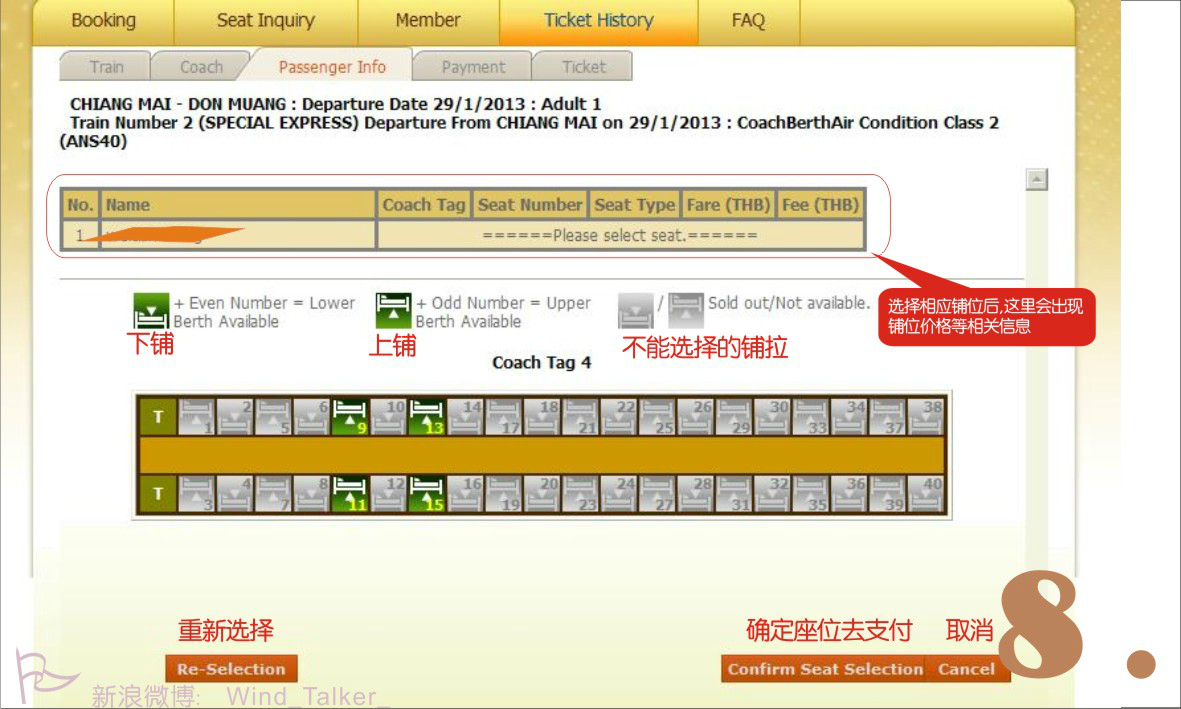Select available upper berth seat 11
Viewport: 1181px width, 709px height.
point(350,494)
